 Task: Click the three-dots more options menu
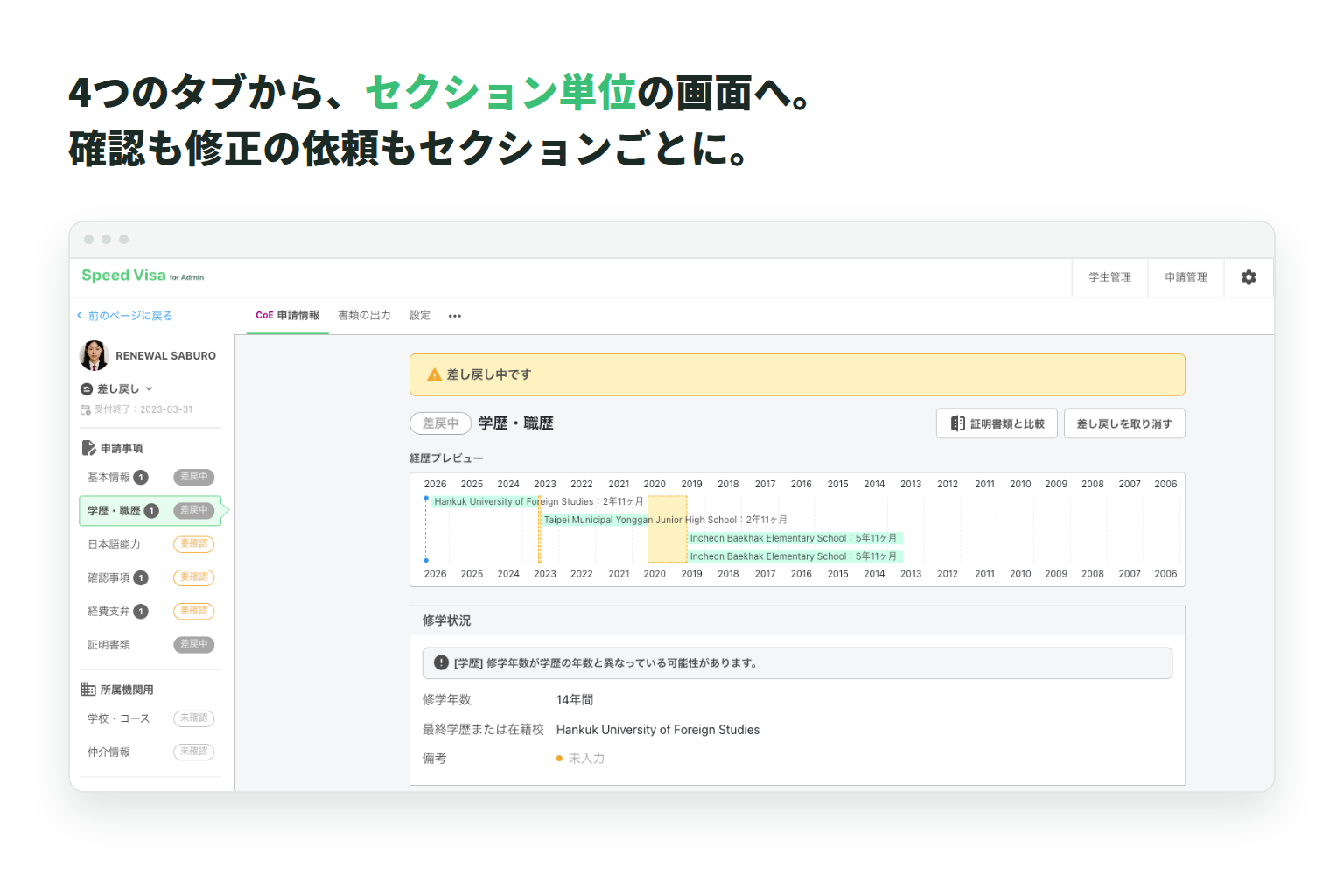point(455,316)
